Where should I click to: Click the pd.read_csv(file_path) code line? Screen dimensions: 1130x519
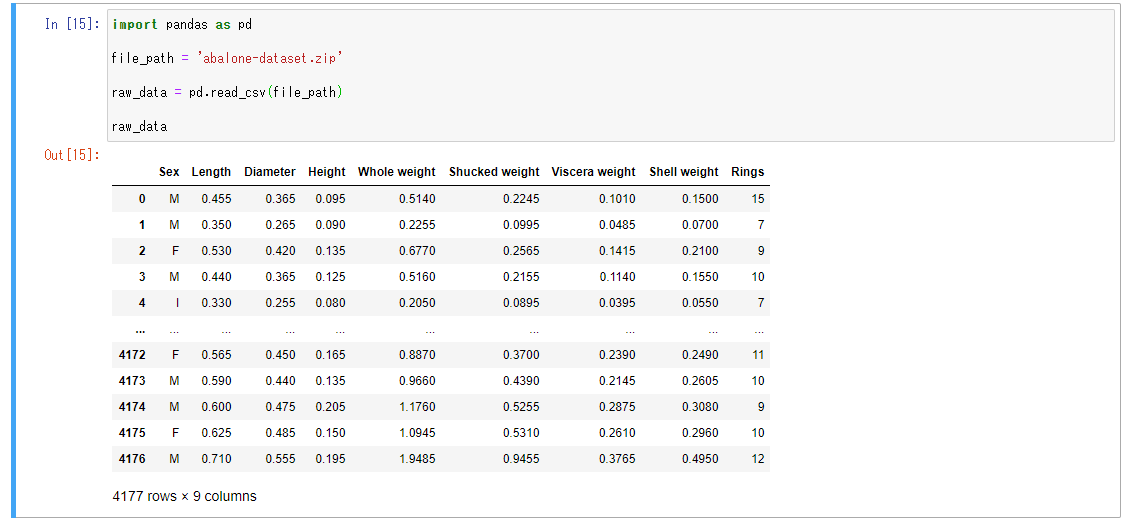[228, 92]
